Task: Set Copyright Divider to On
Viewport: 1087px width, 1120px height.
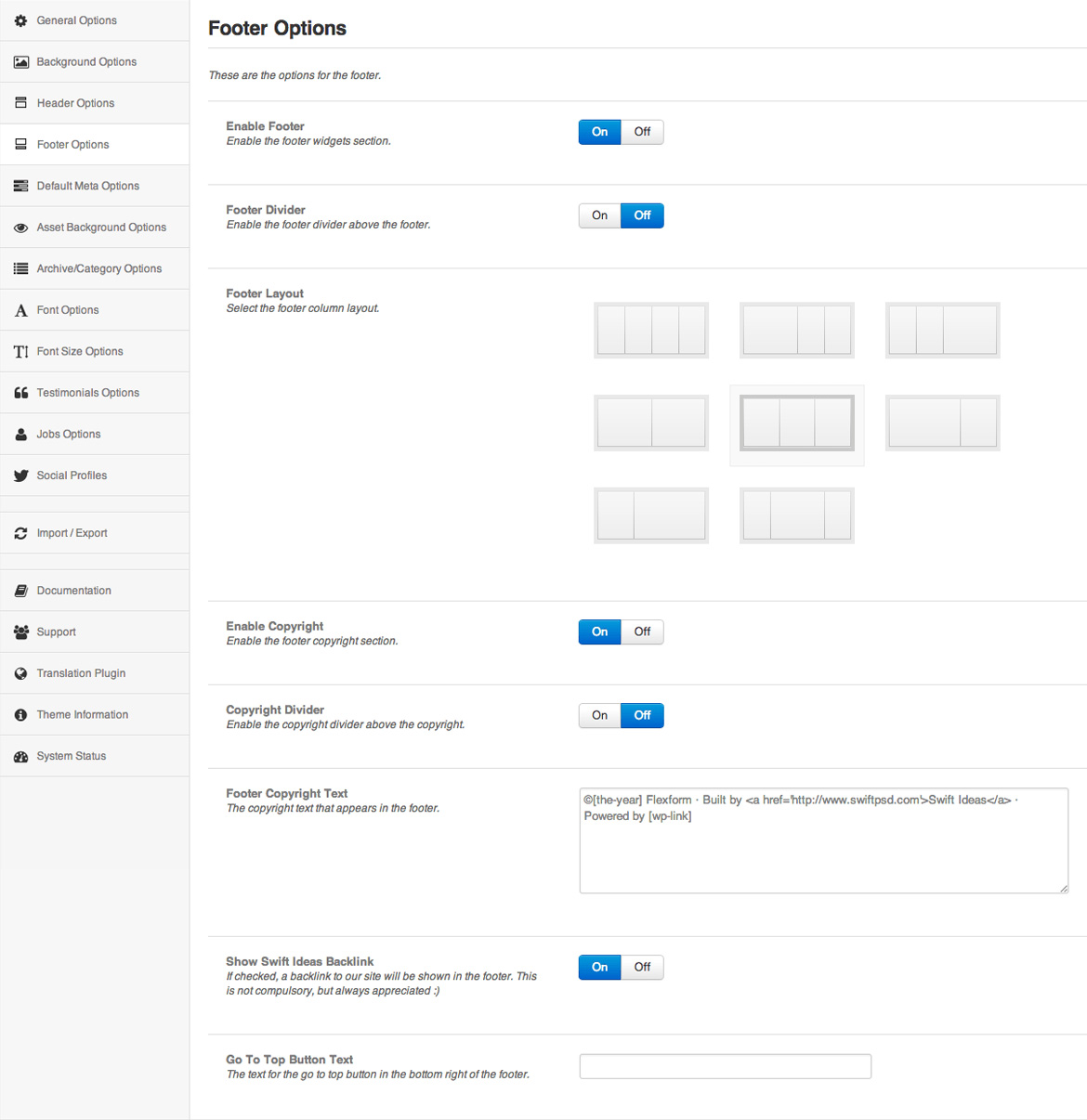Action: click(x=599, y=715)
